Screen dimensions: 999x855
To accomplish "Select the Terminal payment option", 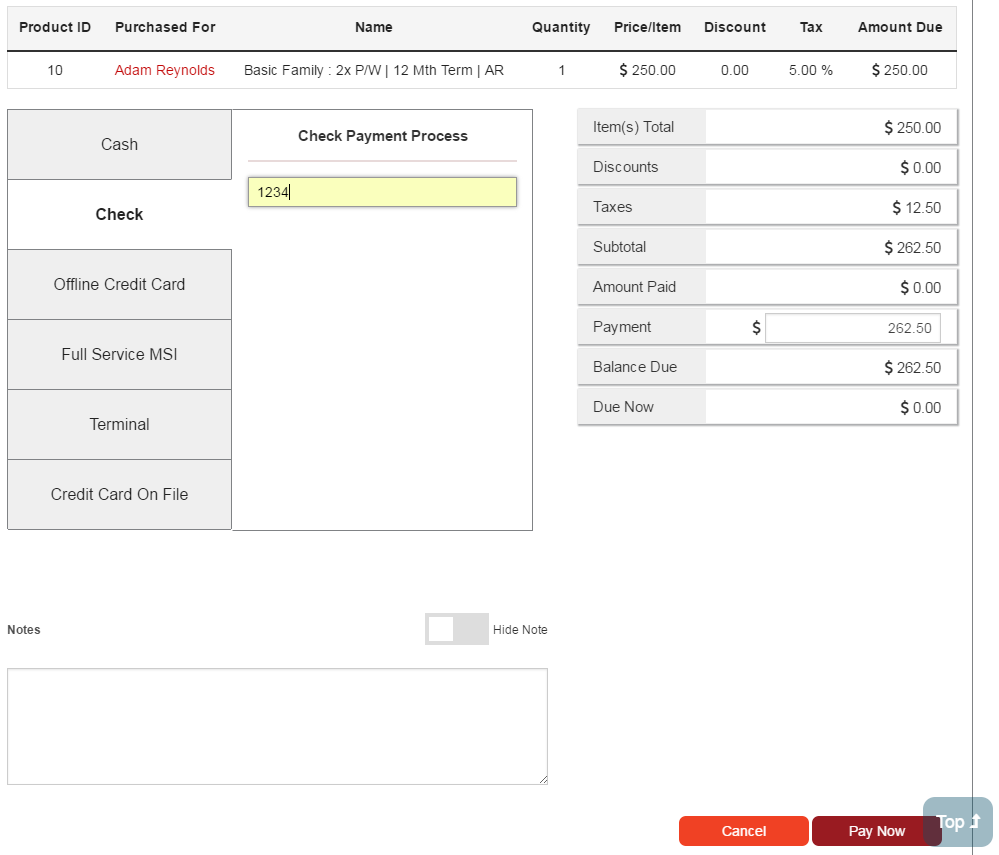I will (119, 425).
